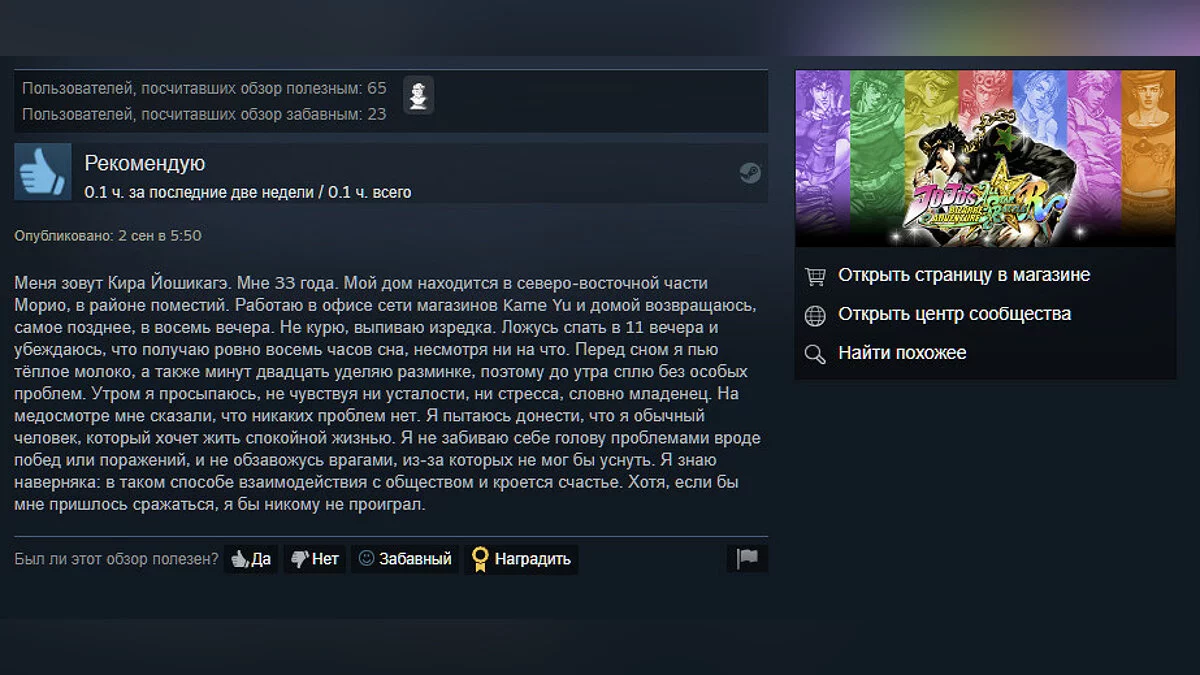Click the Steam logo icon in review header
The image size is (1200, 675).
pyautogui.click(x=750, y=173)
